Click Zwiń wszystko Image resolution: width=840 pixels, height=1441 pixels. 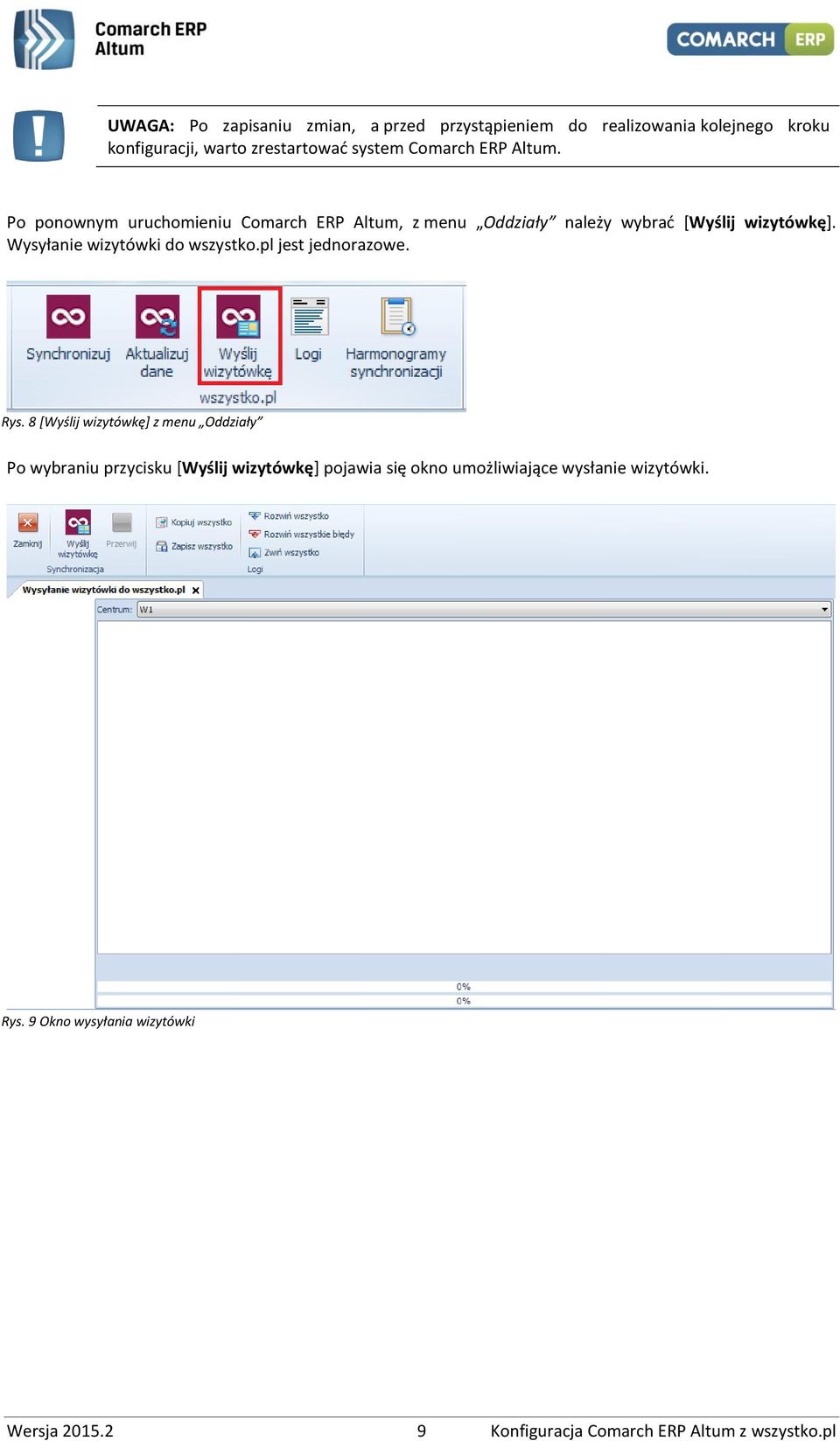pyautogui.click(x=284, y=552)
